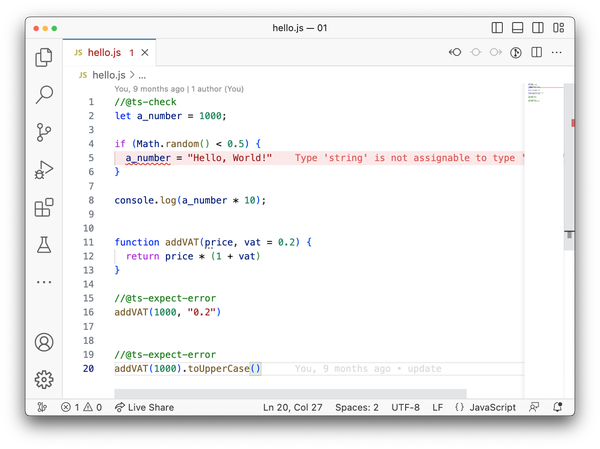Open the Source Control view
600x449 pixels.
point(44,132)
